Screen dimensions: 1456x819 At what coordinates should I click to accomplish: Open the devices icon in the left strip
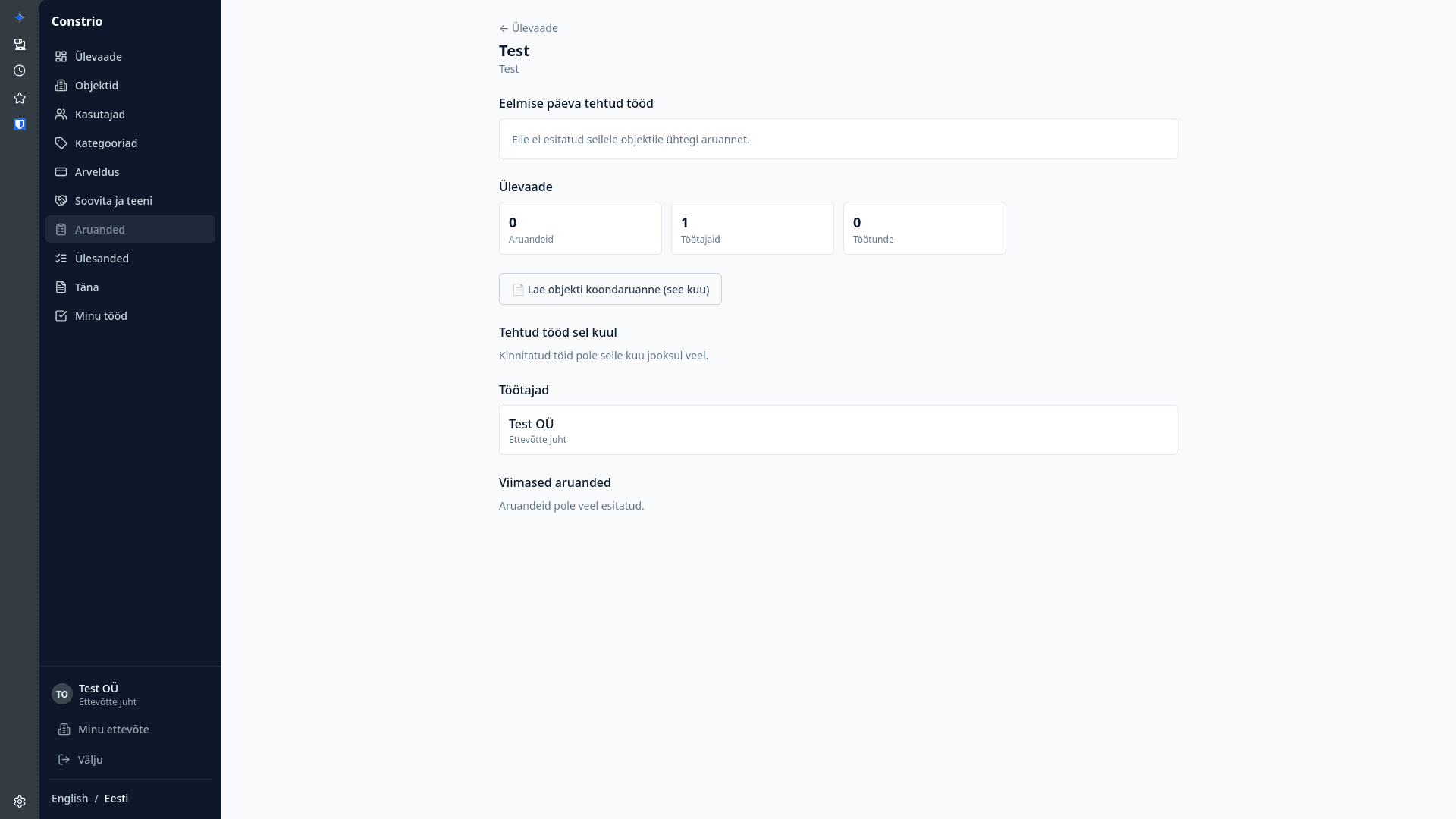pos(20,45)
